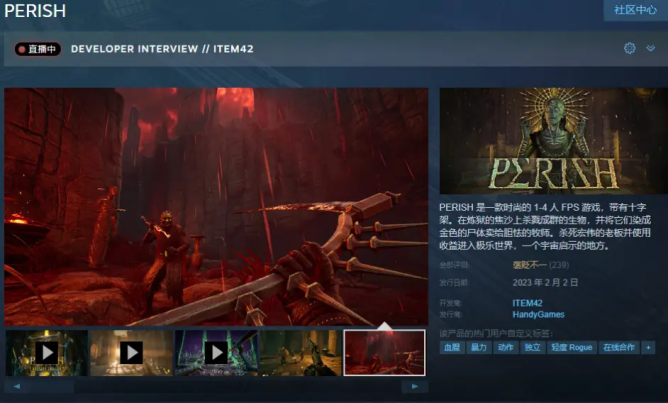
Task: Open the 褒贬不一 mixed reviews summary link
Action: pos(529,265)
